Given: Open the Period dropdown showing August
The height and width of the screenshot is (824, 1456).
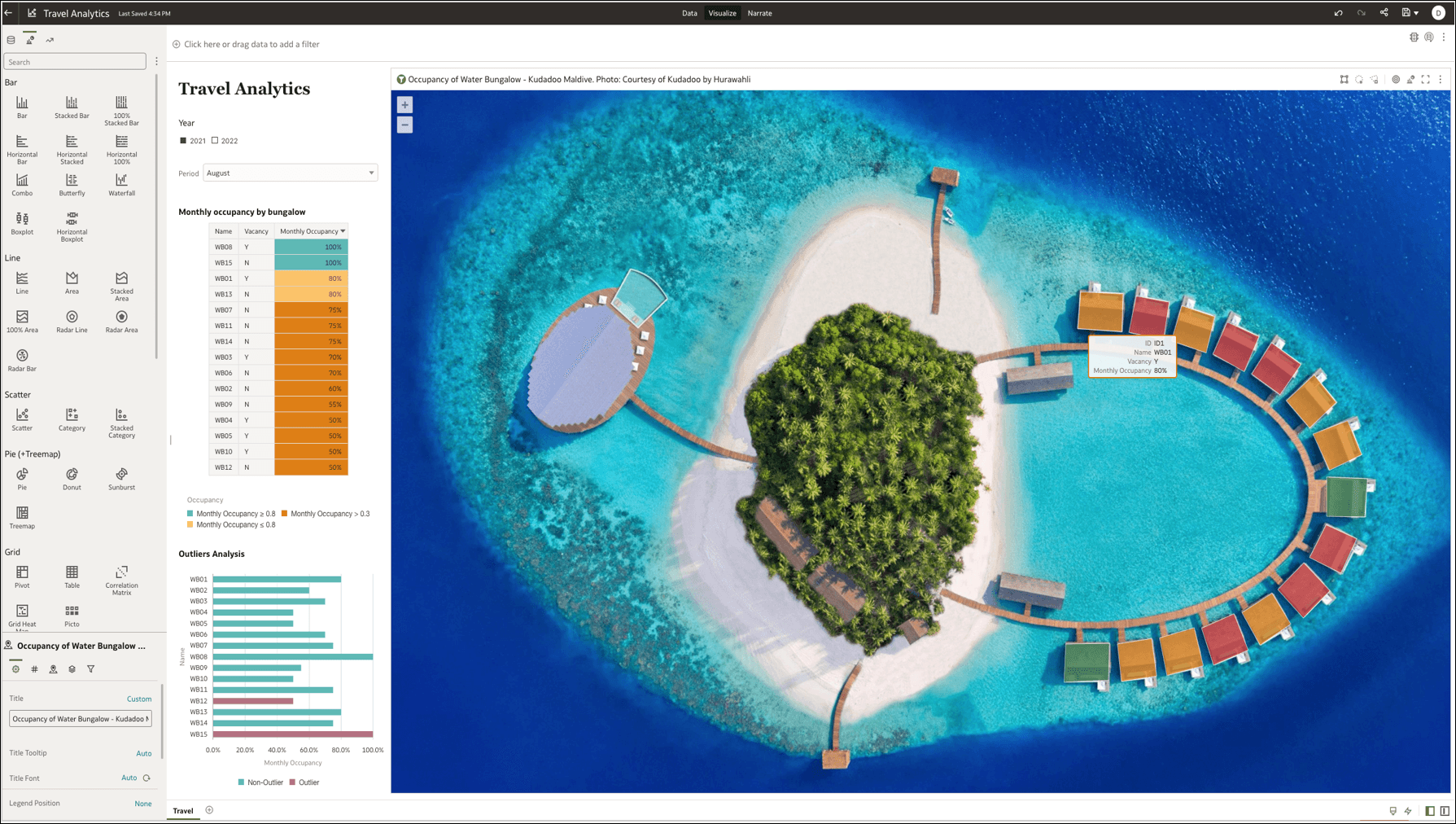Looking at the screenshot, I should pyautogui.click(x=290, y=172).
